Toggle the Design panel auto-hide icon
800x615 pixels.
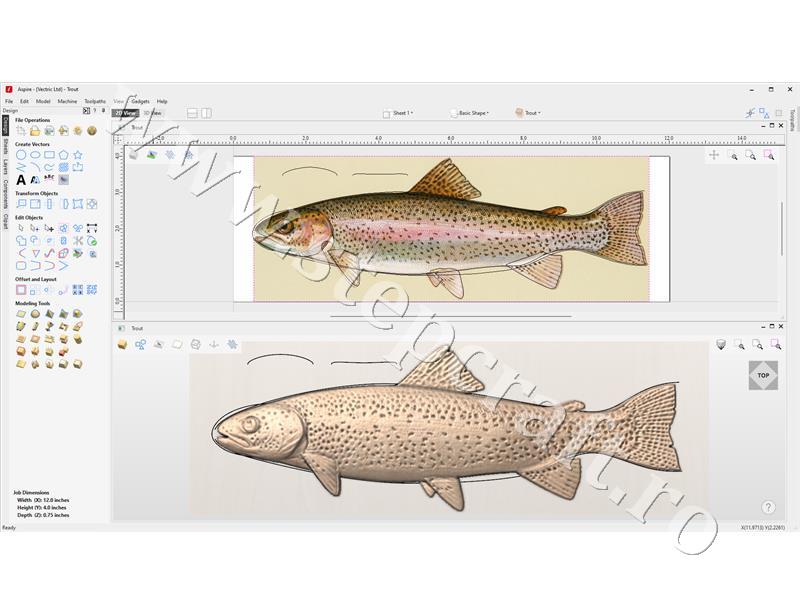point(86,110)
